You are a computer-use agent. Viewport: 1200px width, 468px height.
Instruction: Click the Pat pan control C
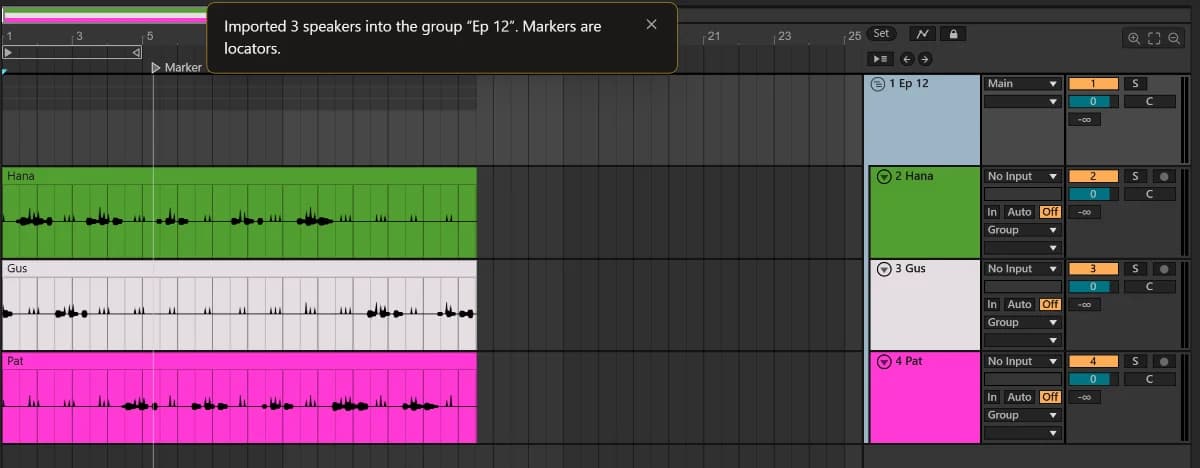1149,379
